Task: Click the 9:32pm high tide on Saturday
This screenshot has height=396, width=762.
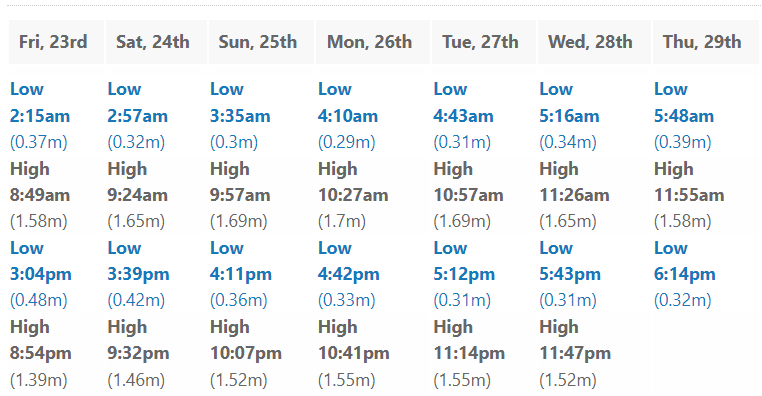Action: click(x=139, y=353)
